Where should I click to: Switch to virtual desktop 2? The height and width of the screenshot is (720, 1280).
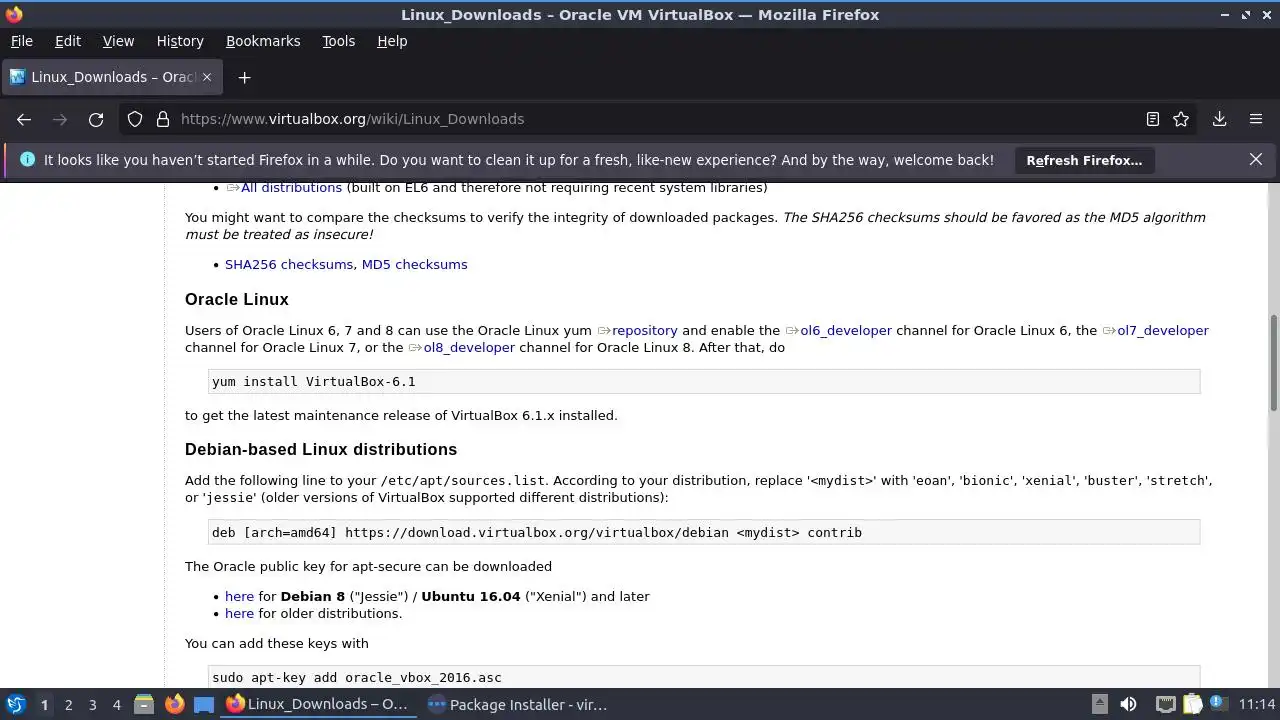(x=68, y=704)
